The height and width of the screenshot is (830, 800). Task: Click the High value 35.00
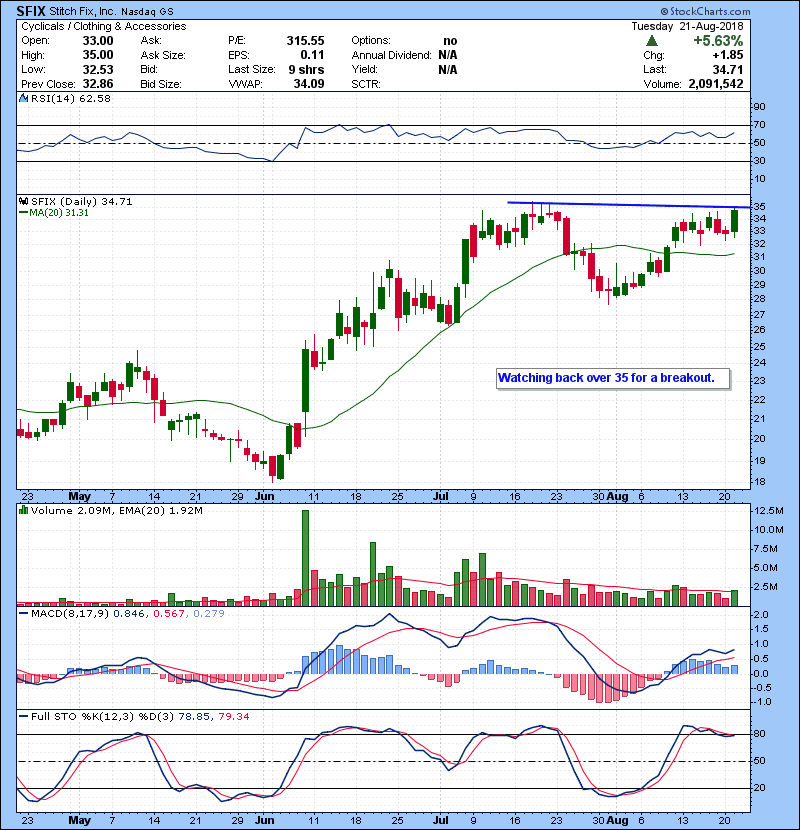click(x=98, y=55)
